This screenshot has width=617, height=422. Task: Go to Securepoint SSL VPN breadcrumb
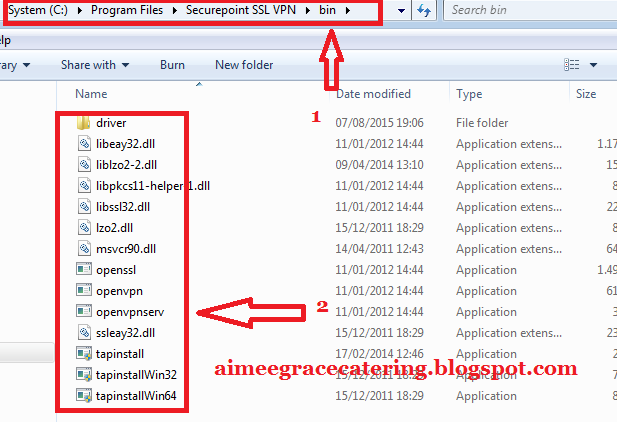point(241,10)
